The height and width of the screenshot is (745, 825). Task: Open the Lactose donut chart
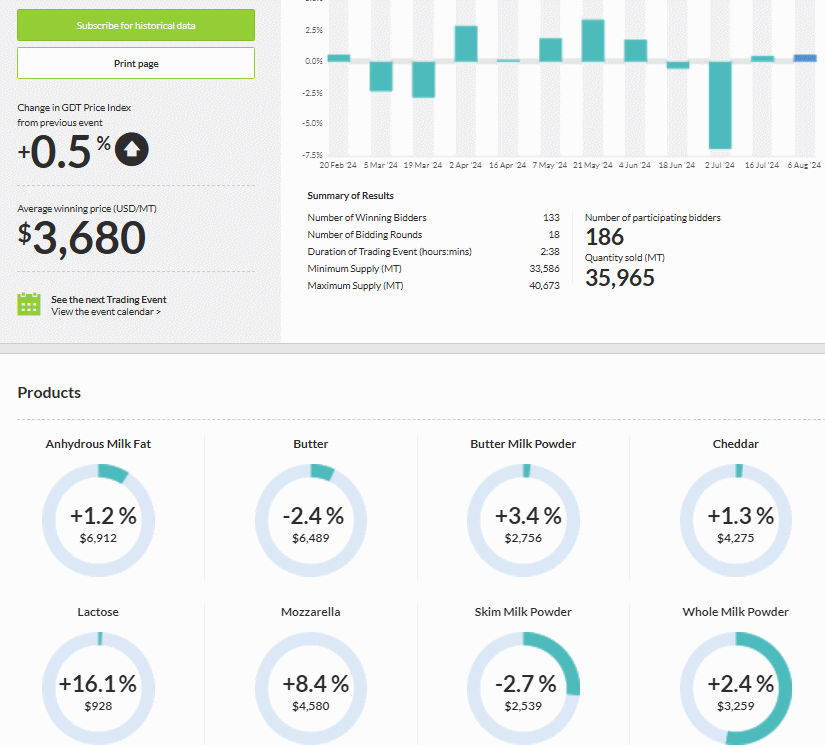click(x=98, y=688)
